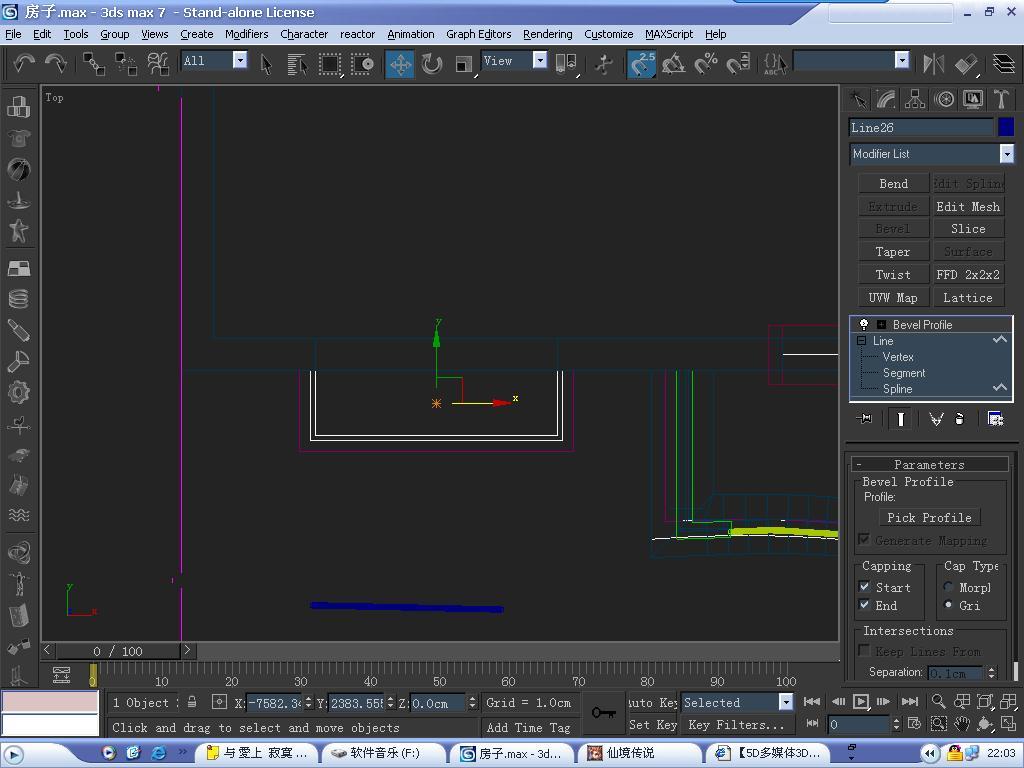Choose the Rectangular Selection Region tool
The image size is (1024, 768).
330,64
